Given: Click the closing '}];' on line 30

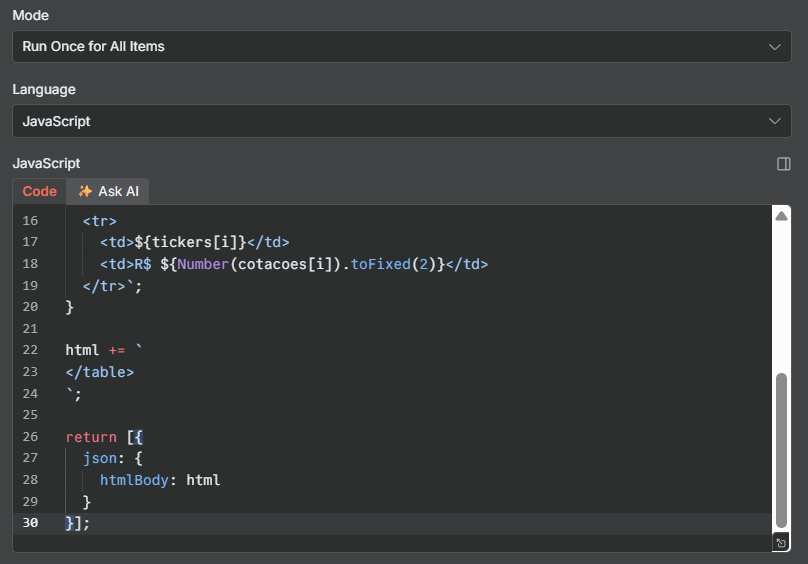Looking at the screenshot, I should point(77,523).
